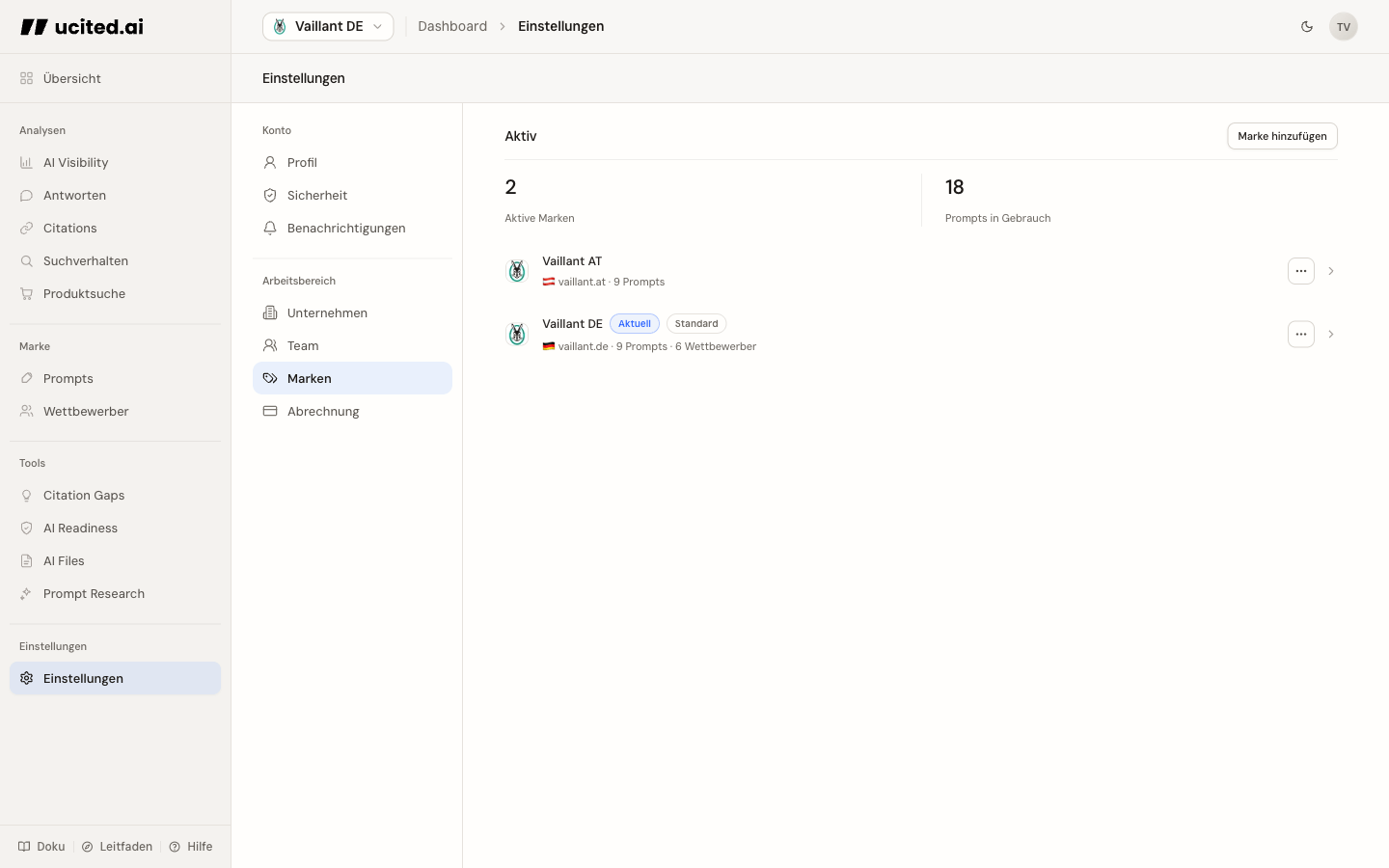
Task: Click Einstellungen breadcrumb text
Action: point(561,26)
